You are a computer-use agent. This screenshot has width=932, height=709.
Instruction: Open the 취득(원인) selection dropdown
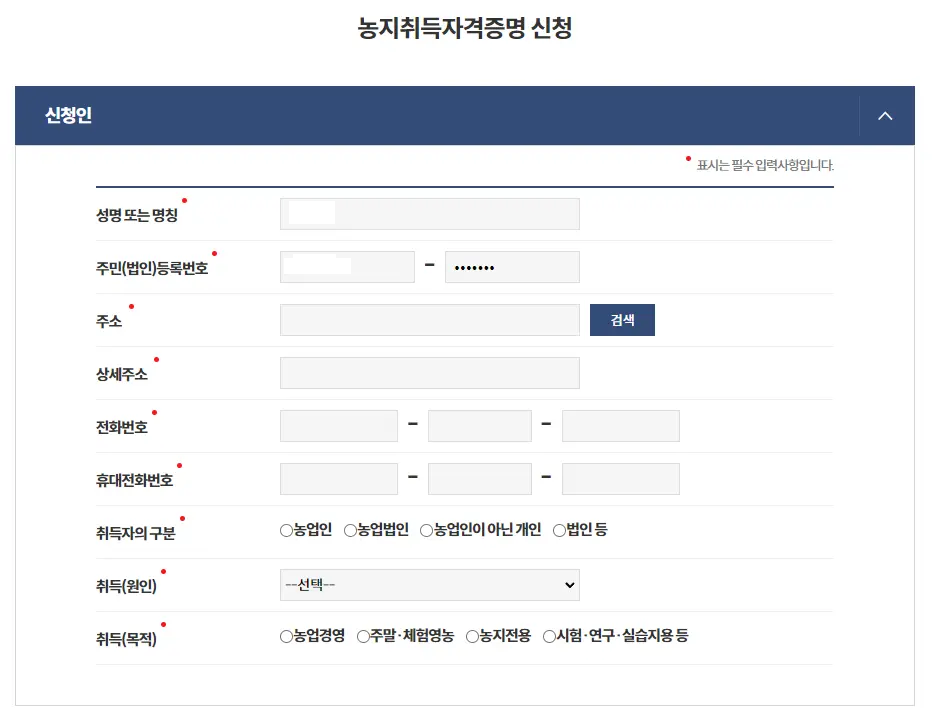[429, 584]
